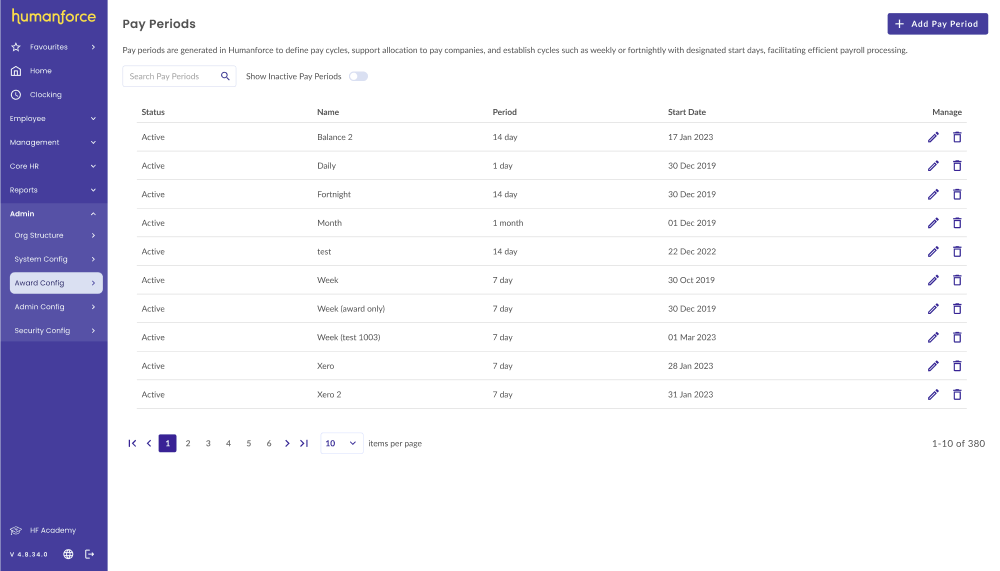The image size is (1000, 571).
Task: Collapse the Admin sidebar section
Action: [x=53, y=214]
